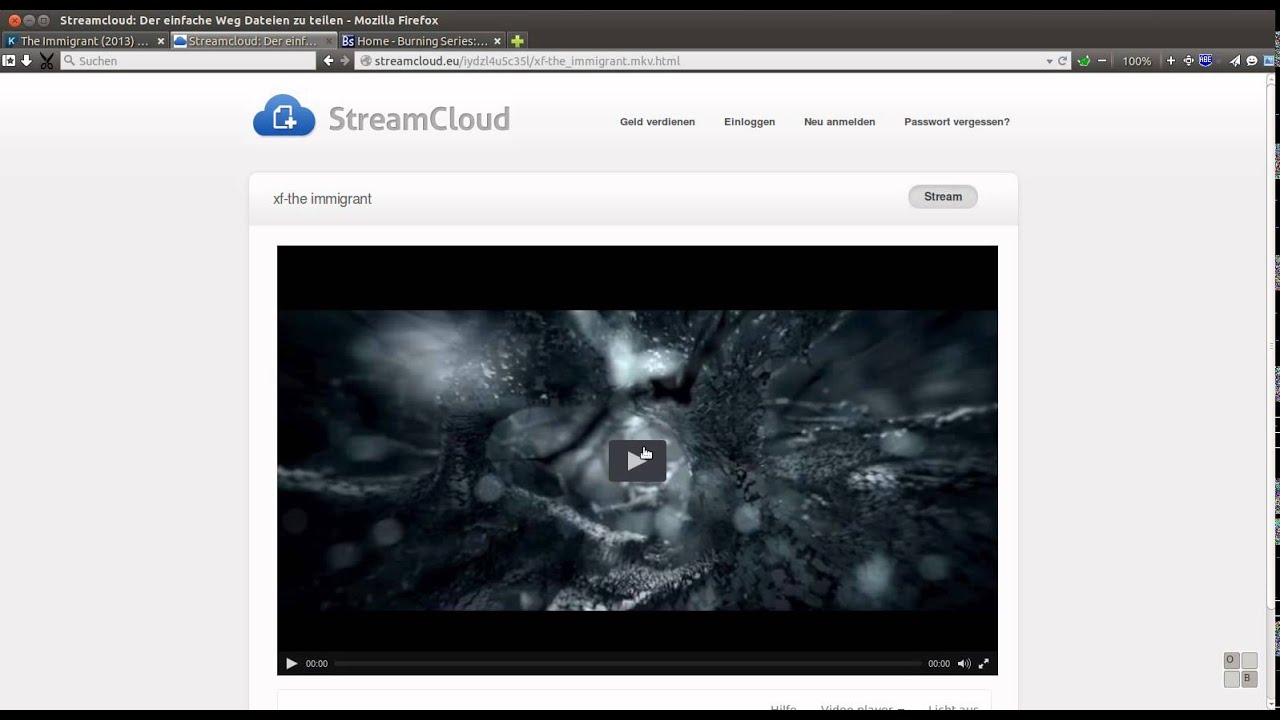Click the video seek bar

point(628,663)
